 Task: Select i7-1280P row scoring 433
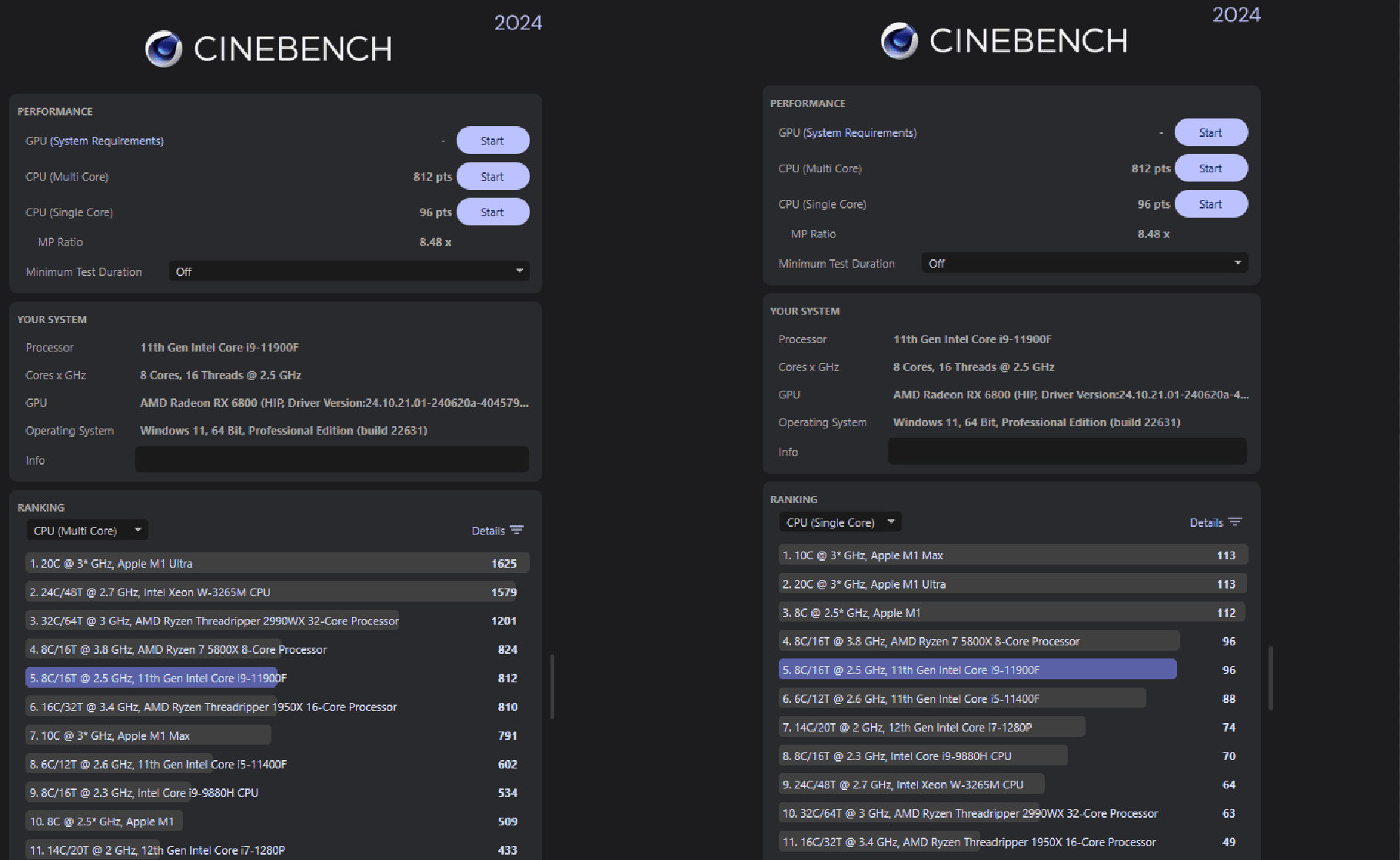[x=277, y=850]
